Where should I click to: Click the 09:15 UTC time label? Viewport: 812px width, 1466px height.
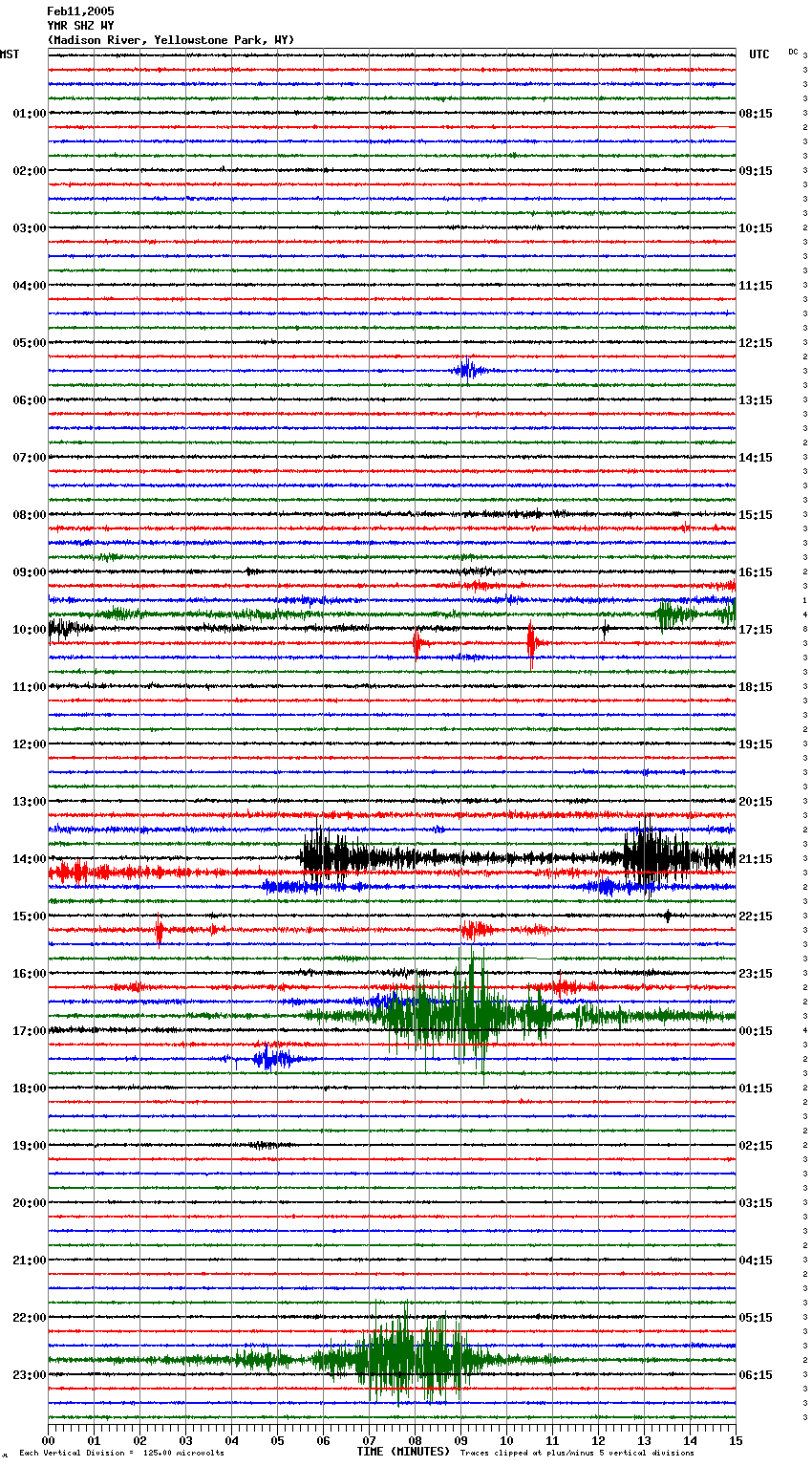[756, 171]
